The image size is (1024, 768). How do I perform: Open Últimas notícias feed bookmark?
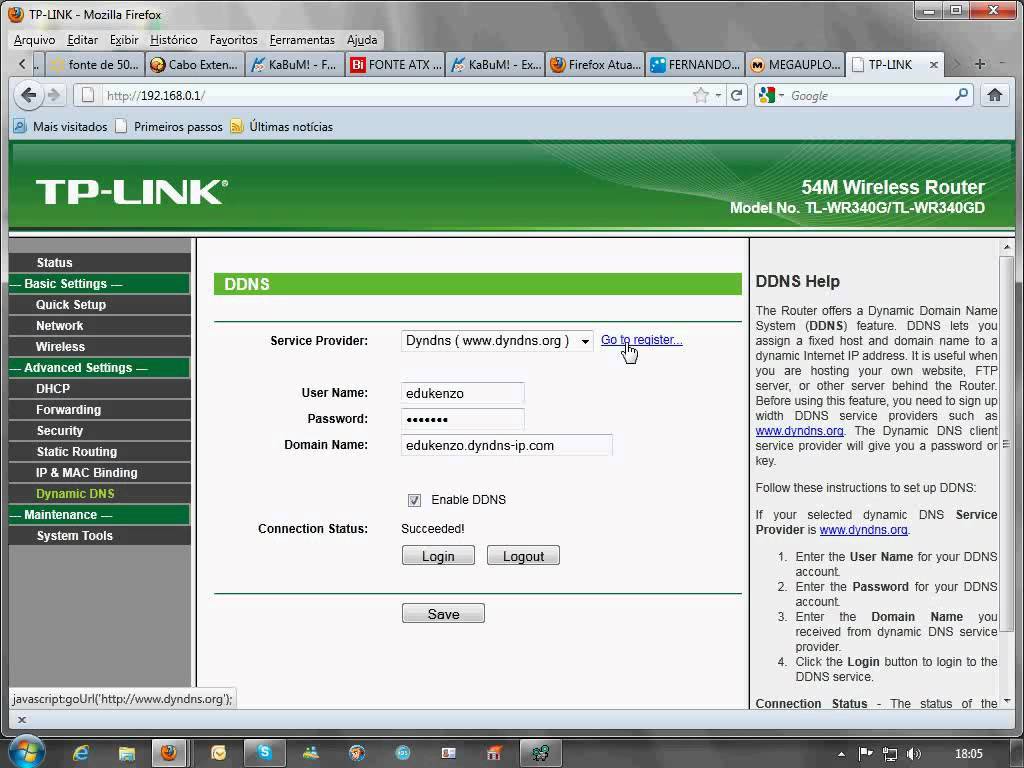click(281, 127)
